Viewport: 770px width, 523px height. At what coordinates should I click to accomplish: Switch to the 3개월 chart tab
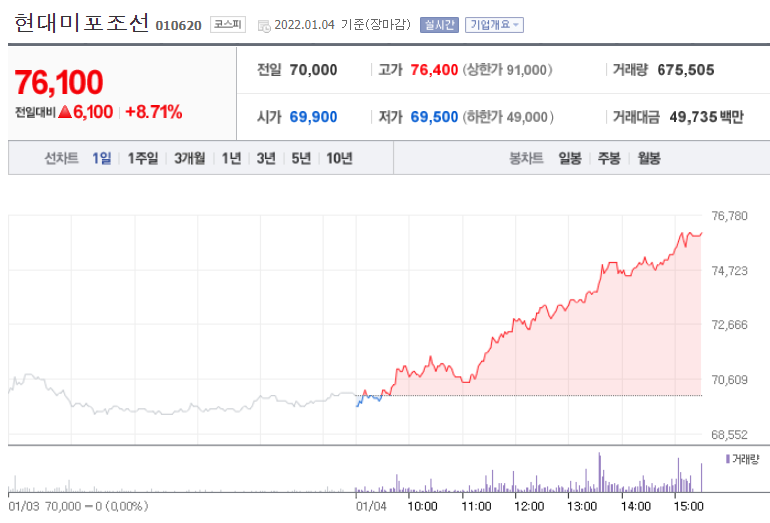[x=190, y=158]
